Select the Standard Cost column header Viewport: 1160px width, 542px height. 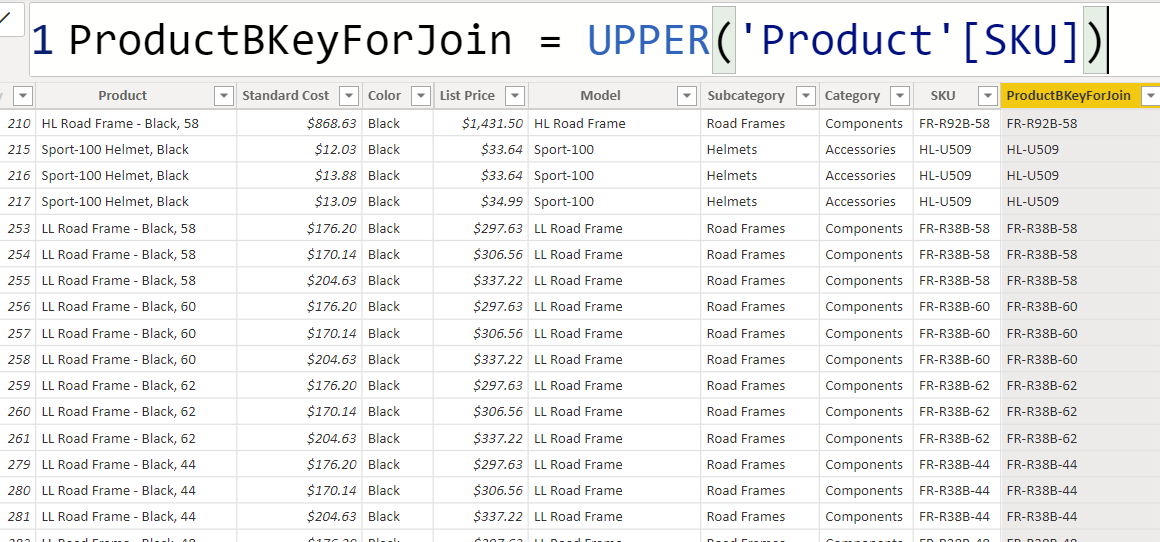pyautogui.click(x=285, y=96)
